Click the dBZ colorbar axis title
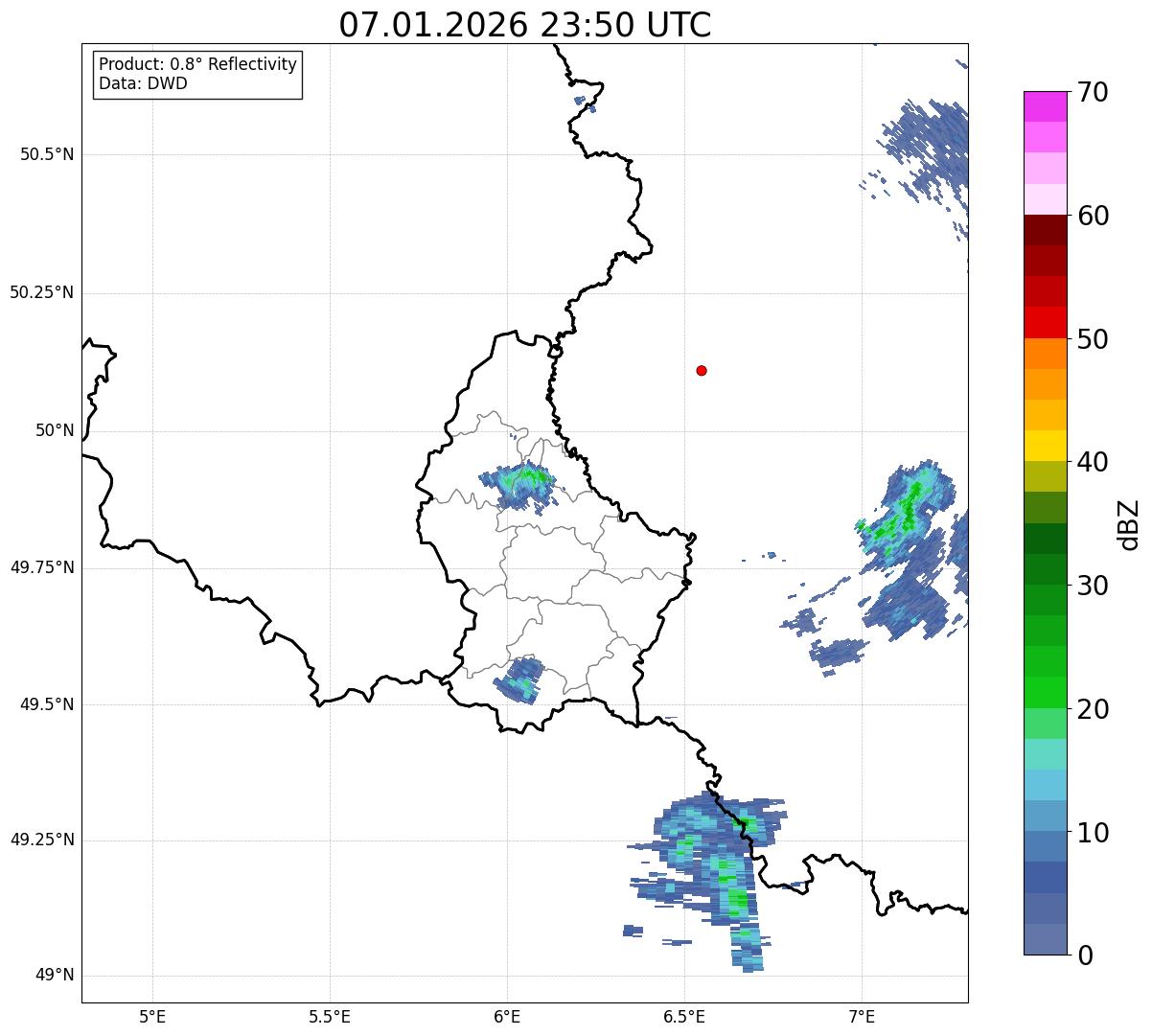 (x=1131, y=523)
